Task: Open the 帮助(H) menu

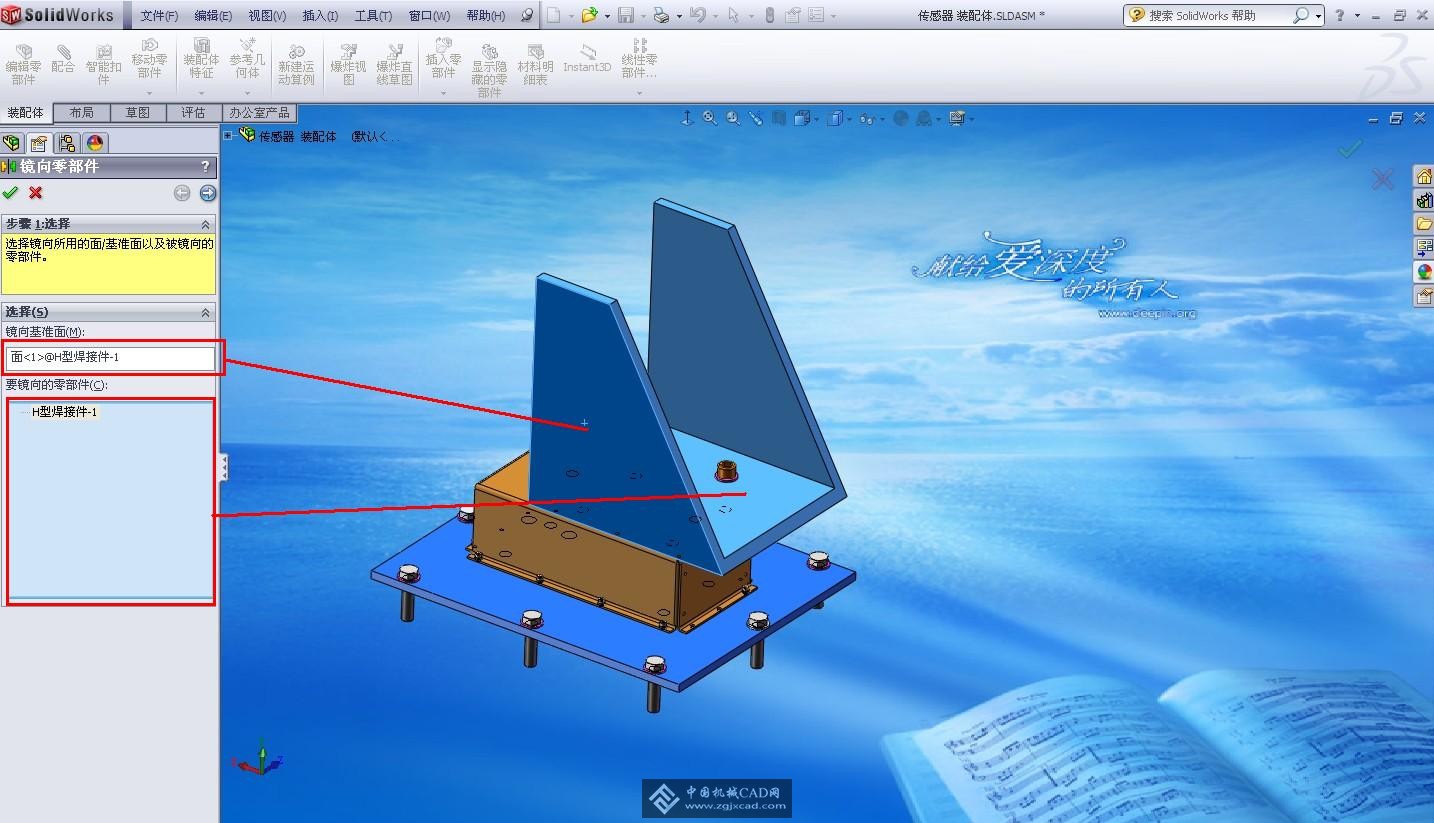Action: (486, 16)
